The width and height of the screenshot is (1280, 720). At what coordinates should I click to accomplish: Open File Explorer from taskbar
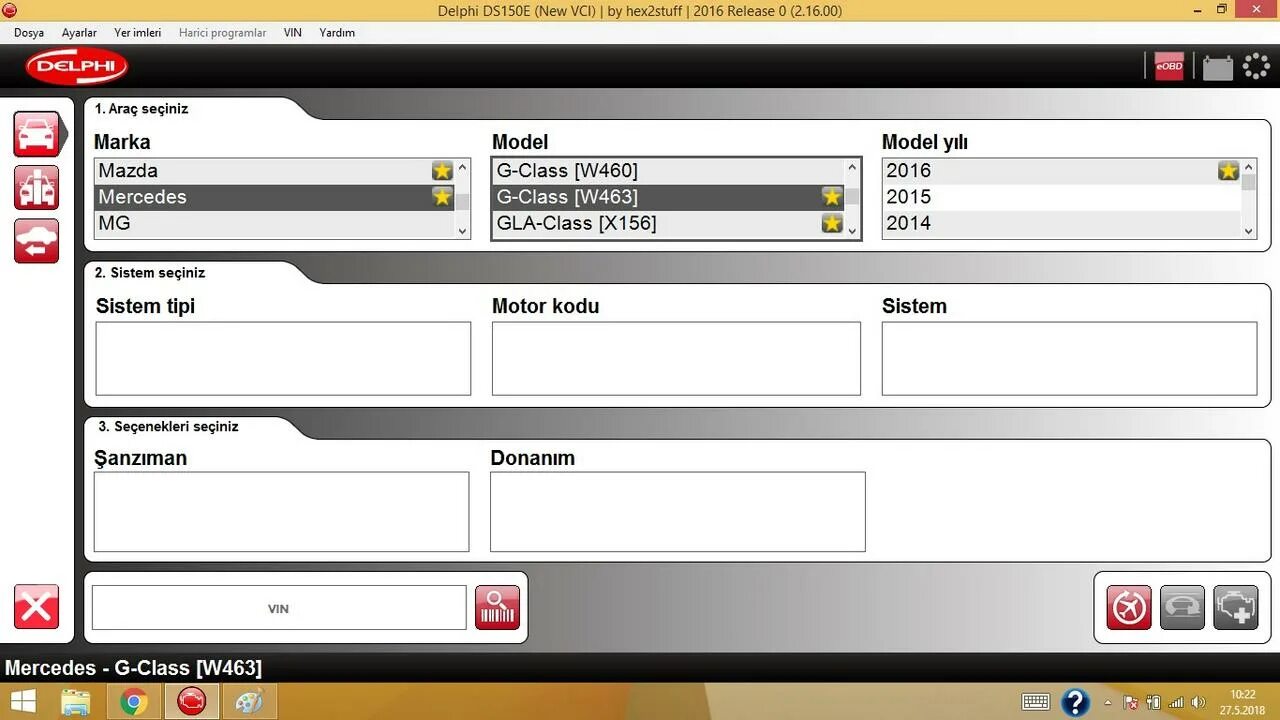tap(76, 702)
